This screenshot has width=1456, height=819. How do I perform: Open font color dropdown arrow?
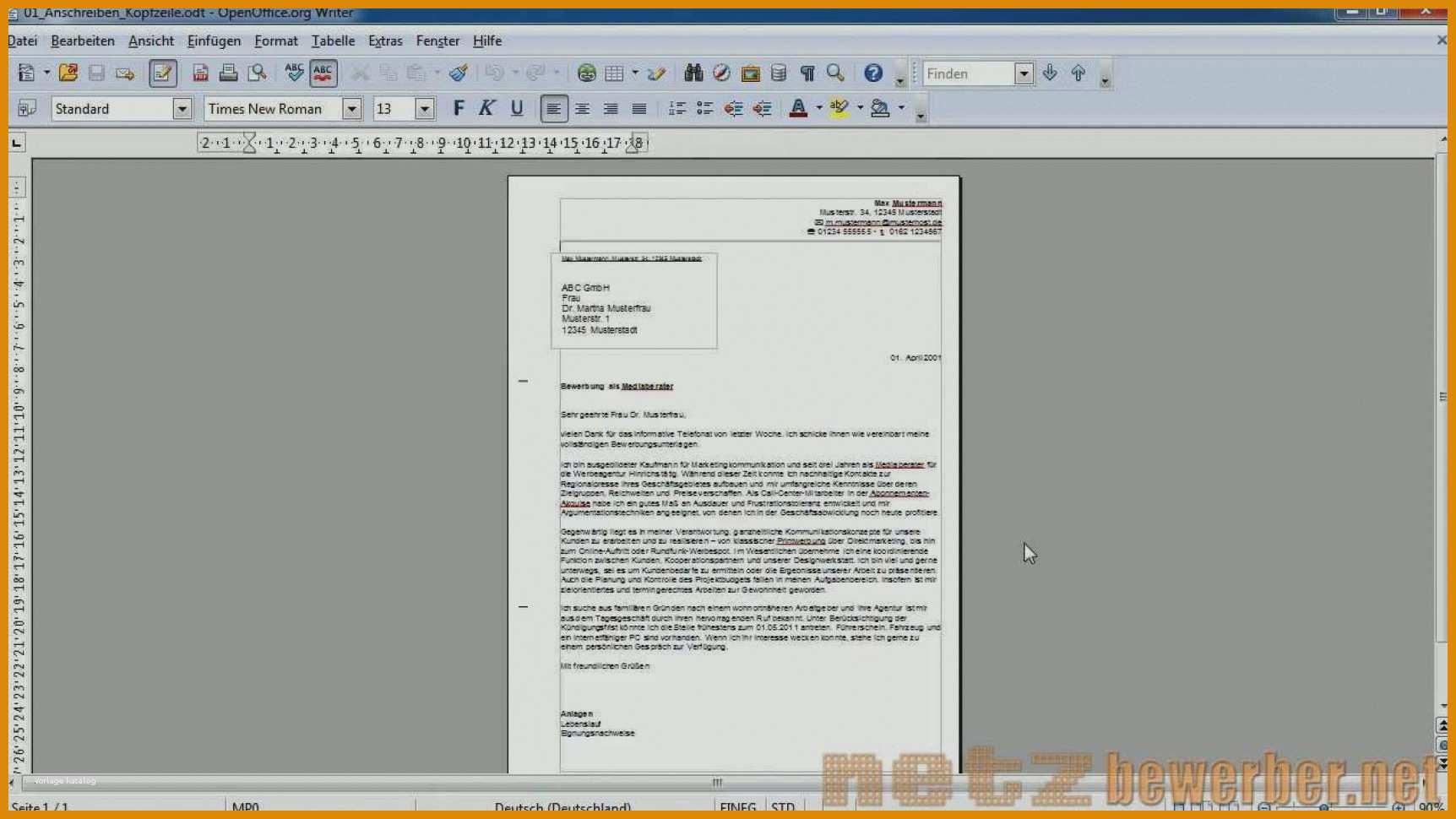pyautogui.click(x=818, y=108)
